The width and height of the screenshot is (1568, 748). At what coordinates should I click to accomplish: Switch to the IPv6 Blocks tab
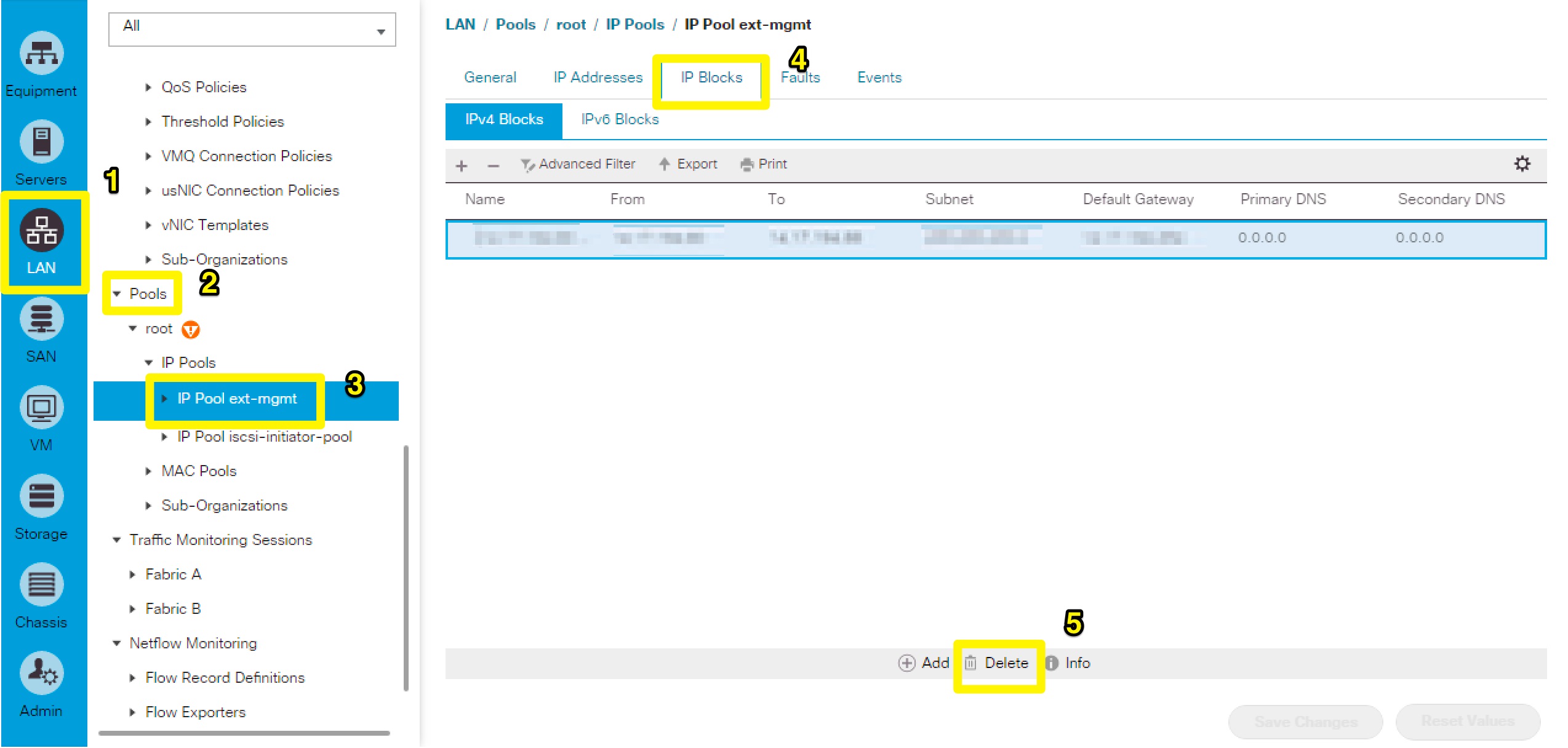[x=619, y=119]
